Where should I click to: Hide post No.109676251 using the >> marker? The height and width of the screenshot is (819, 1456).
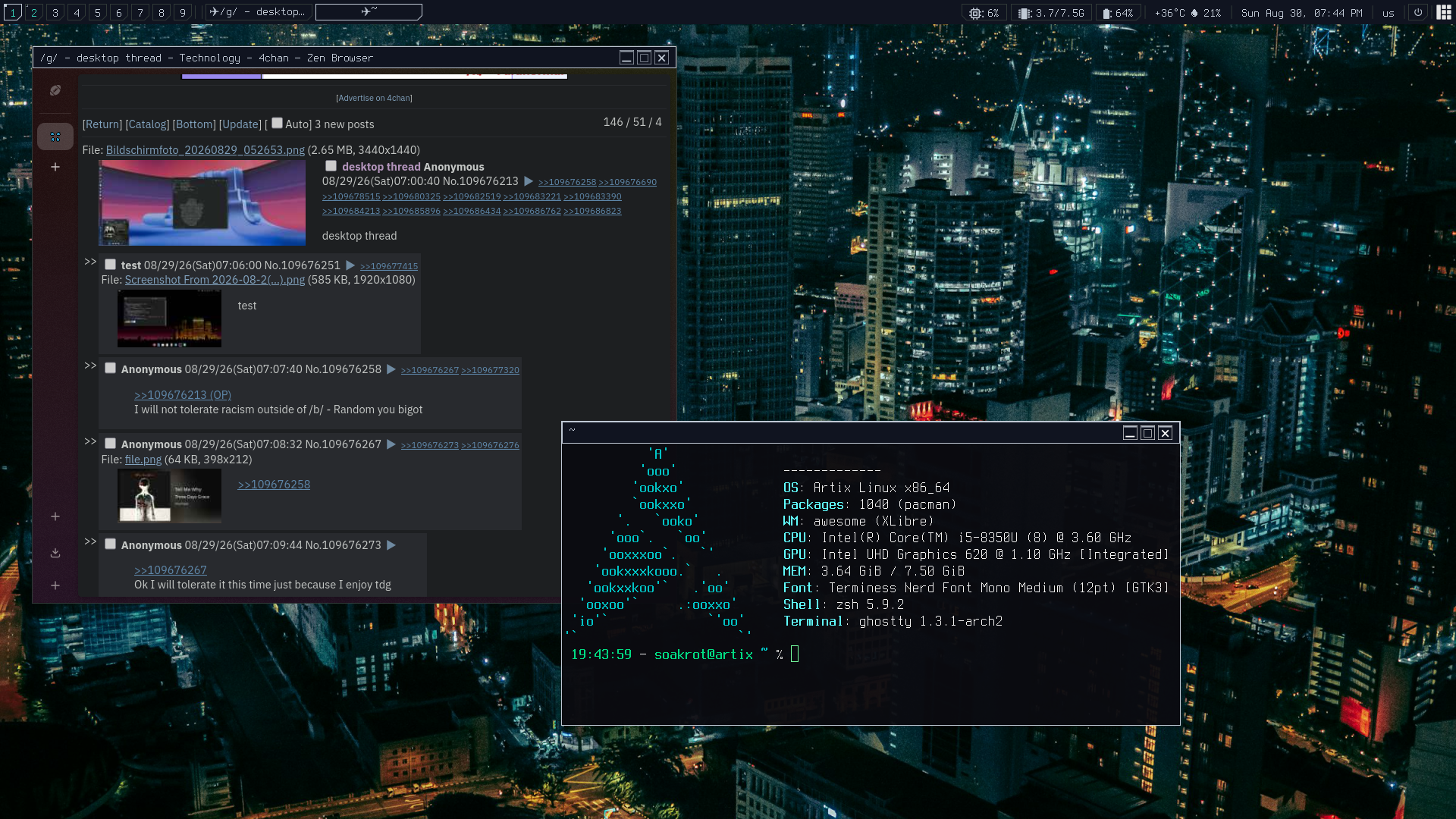90,262
